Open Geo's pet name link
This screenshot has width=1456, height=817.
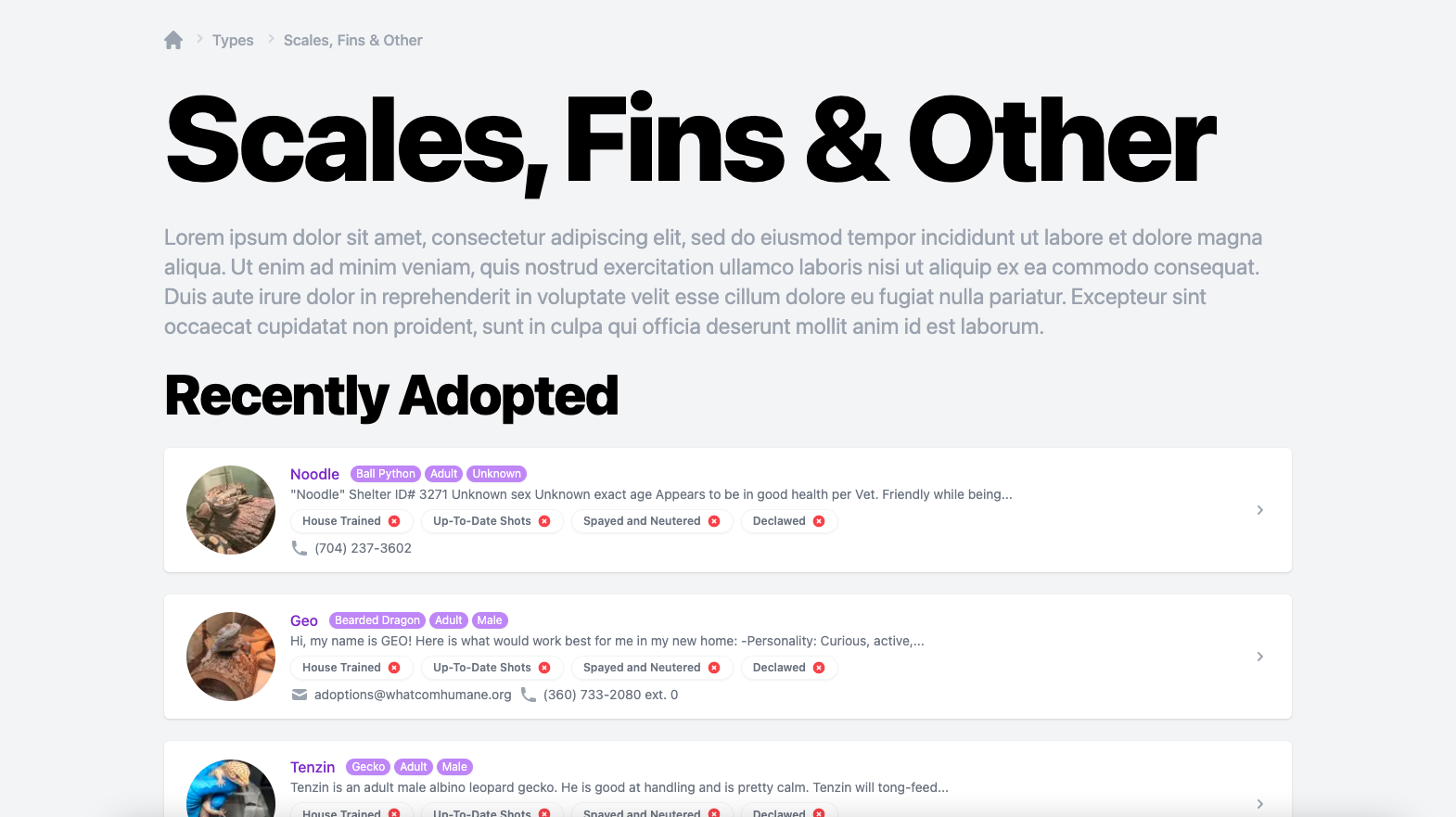click(x=304, y=620)
